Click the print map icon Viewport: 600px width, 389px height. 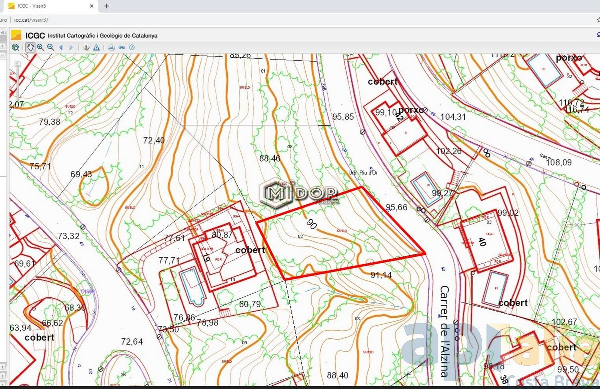click(x=111, y=47)
